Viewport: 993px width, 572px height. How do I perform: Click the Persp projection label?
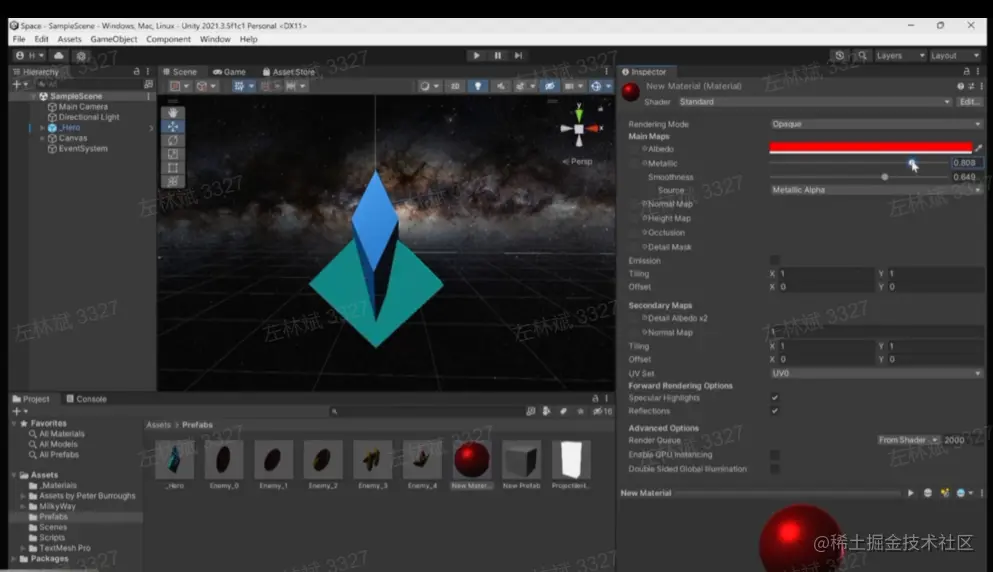point(578,162)
